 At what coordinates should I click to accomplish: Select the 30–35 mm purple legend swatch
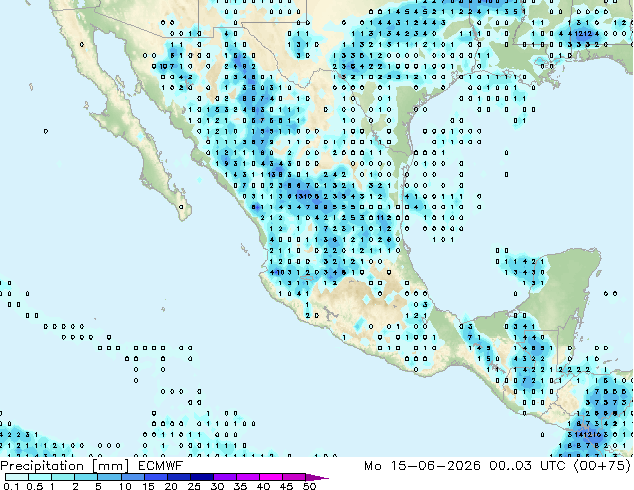(x=224, y=477)
